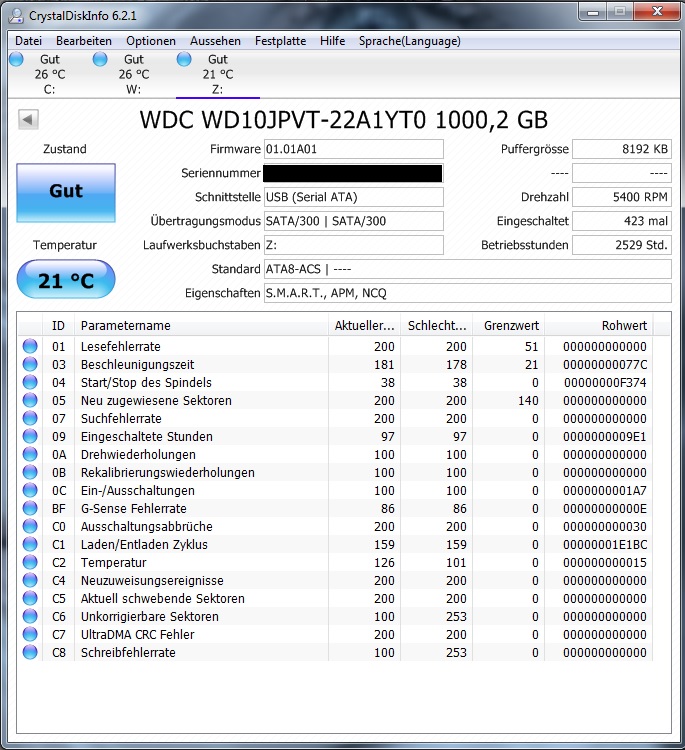Screen dimensions: 685x750
Task: Click the Parametername column header
Action: tap(201, 325)
